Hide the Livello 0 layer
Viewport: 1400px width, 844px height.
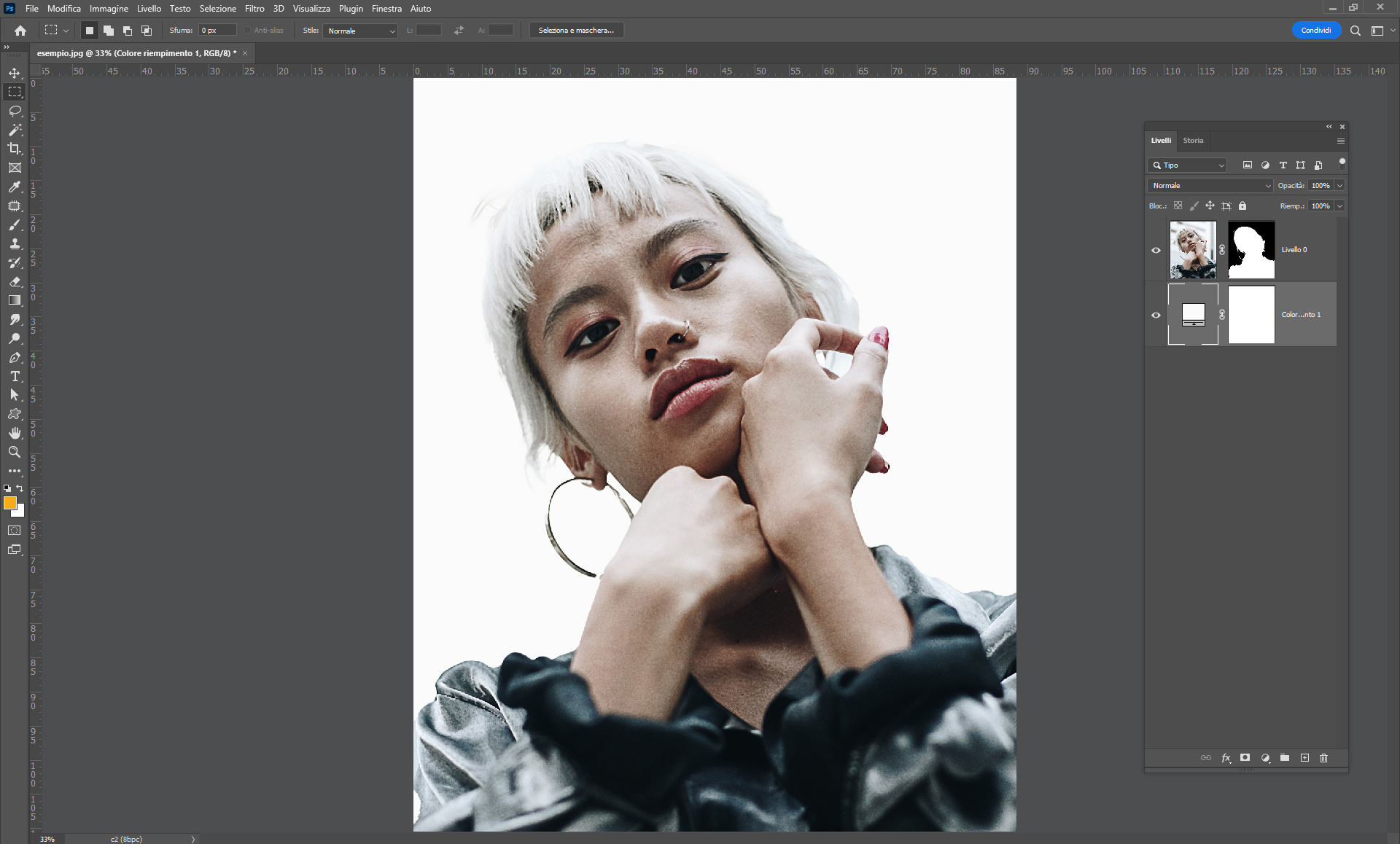(x=1156, y=250)
